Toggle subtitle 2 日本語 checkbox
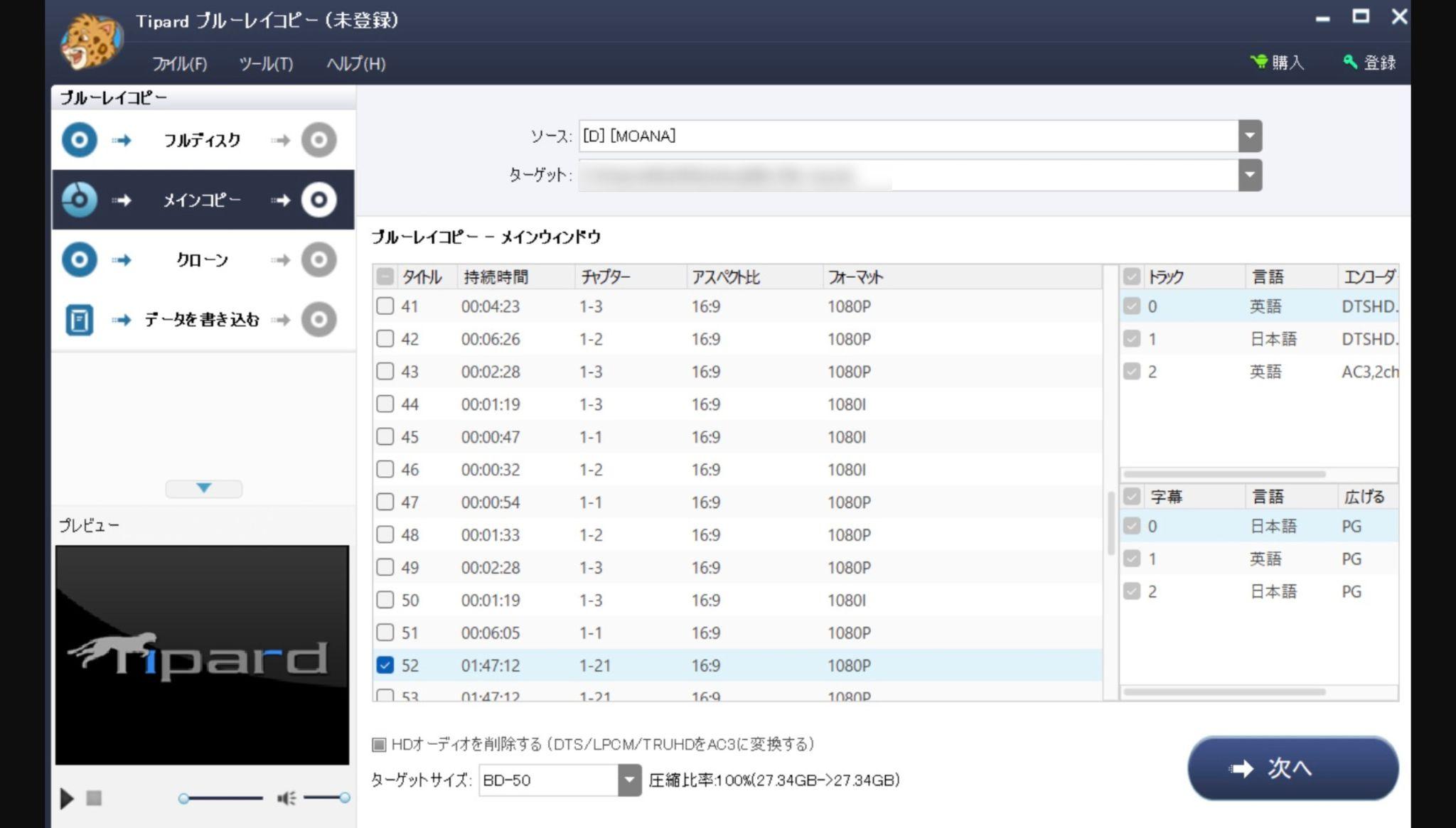1456x828 pixels. (x=1132, y=591)
